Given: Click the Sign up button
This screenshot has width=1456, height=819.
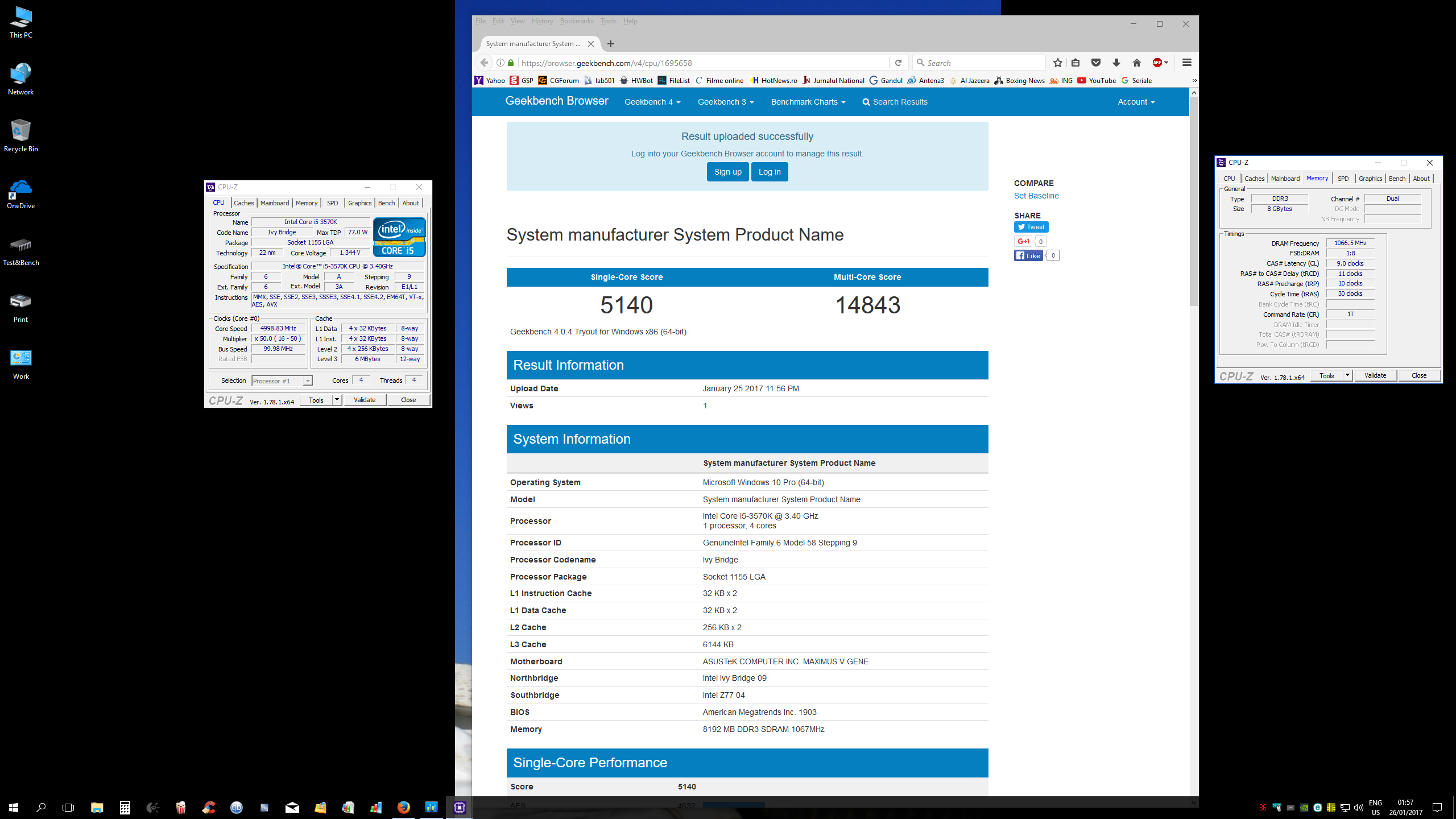Looking at the screenshot, I should [727, 172].
